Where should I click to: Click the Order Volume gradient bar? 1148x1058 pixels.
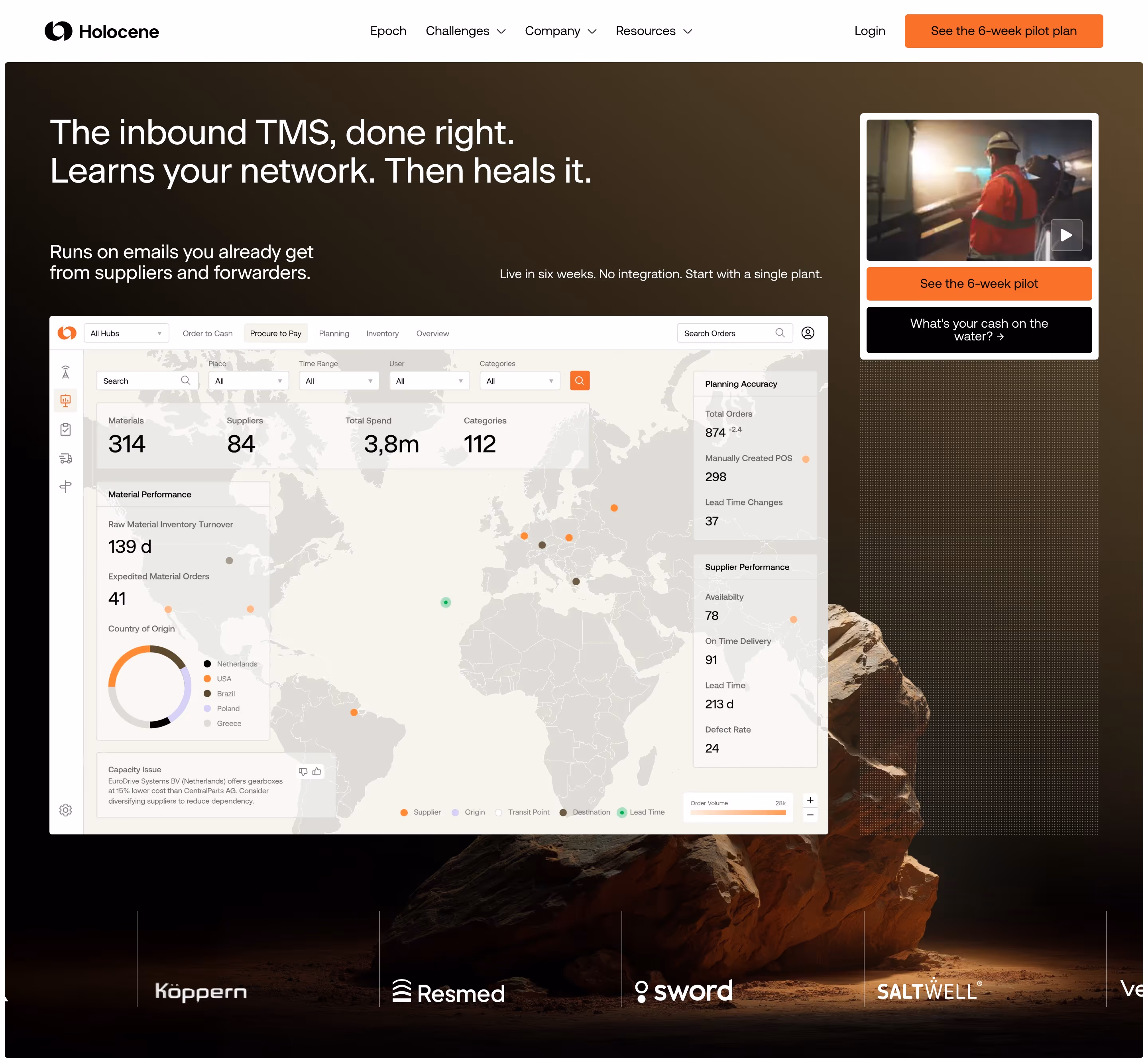(x=737, y=812)
